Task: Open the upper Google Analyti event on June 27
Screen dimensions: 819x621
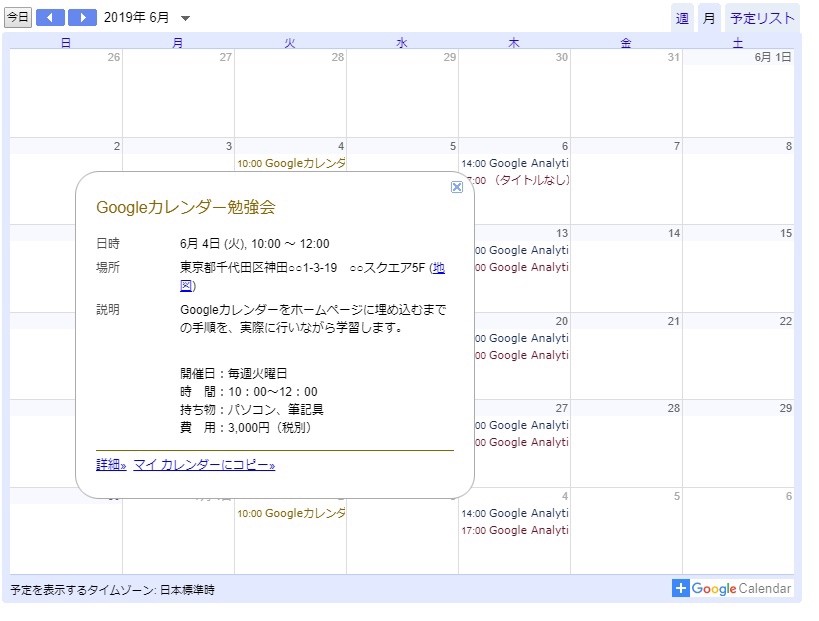Action: (x=522, y=425)
